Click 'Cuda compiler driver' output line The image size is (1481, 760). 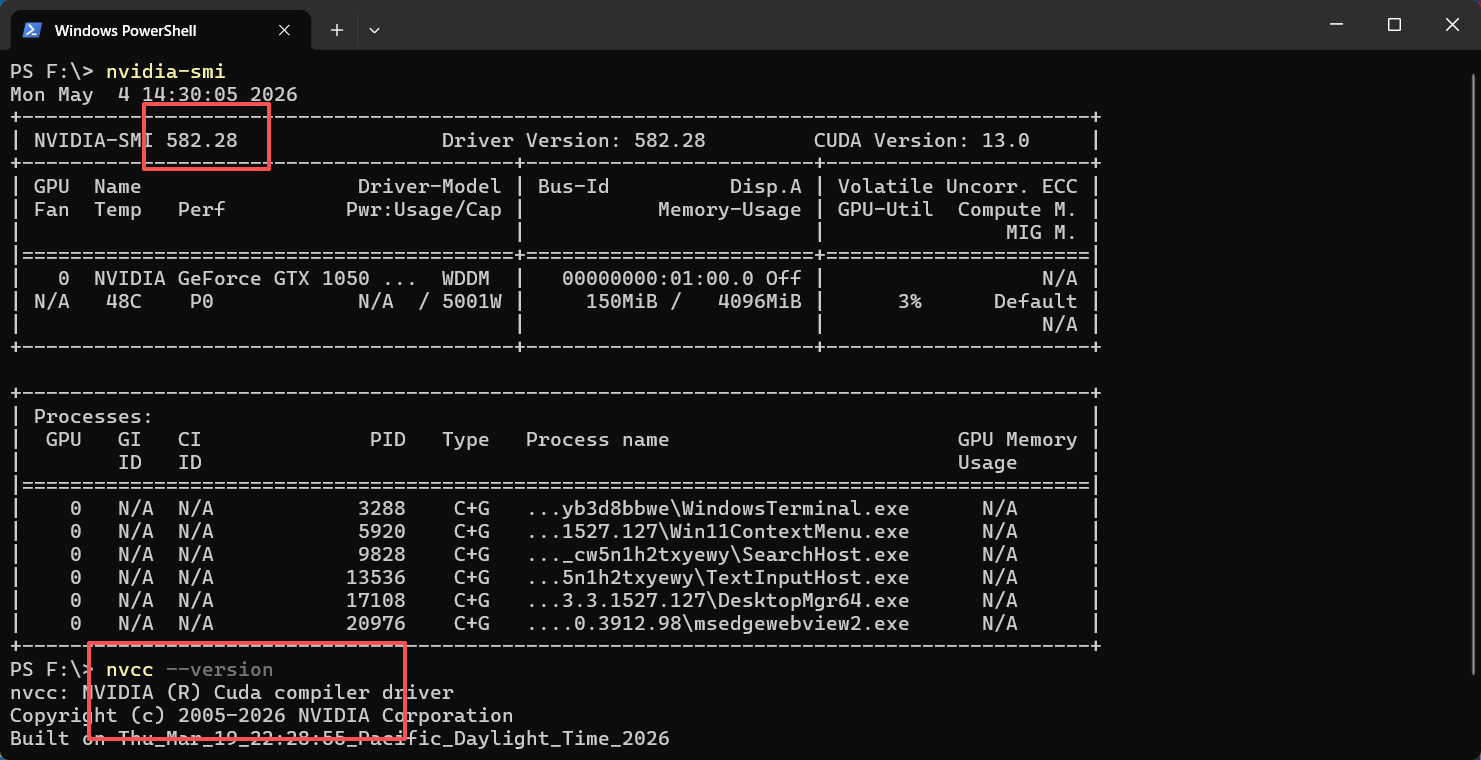point(334,692)
